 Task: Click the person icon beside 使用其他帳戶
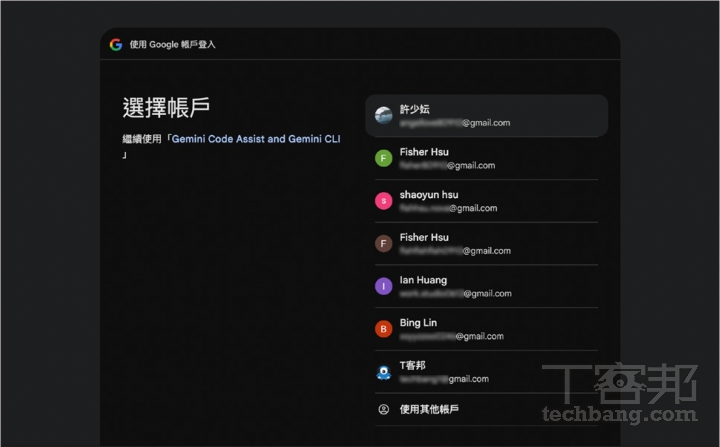tap(383, 409)
